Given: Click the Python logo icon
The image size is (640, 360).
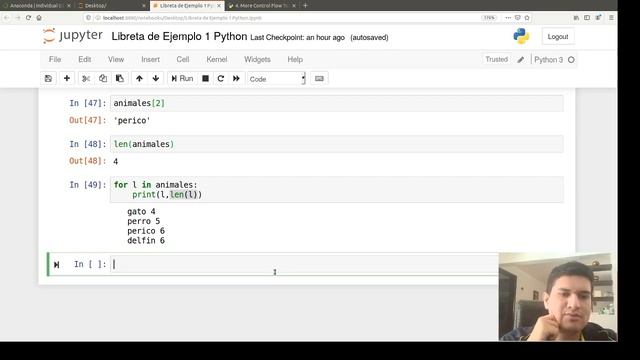Looking at the screenshot, I should [x=521, y=36].
